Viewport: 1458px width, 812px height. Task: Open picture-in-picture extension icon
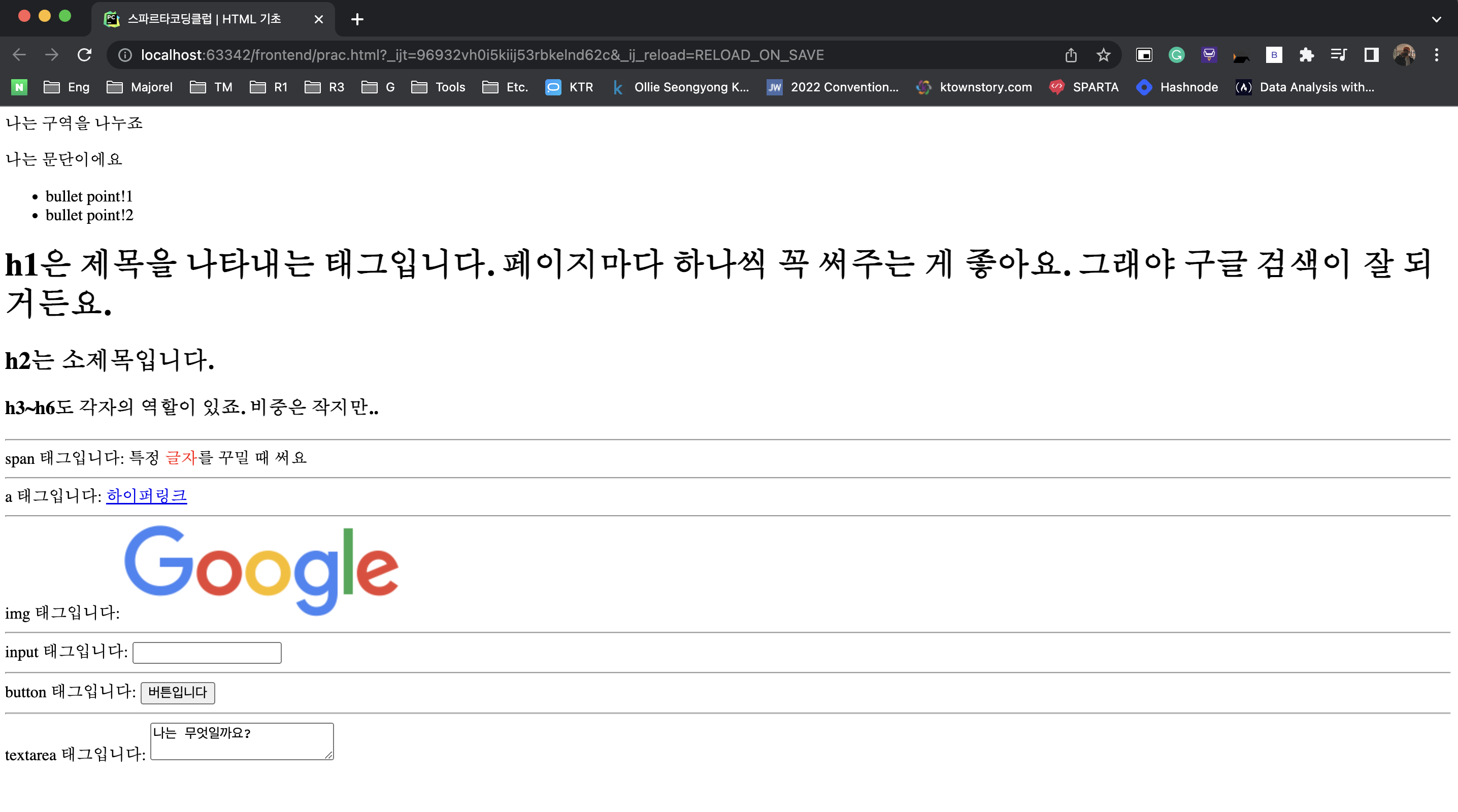tap(1144, 55)
